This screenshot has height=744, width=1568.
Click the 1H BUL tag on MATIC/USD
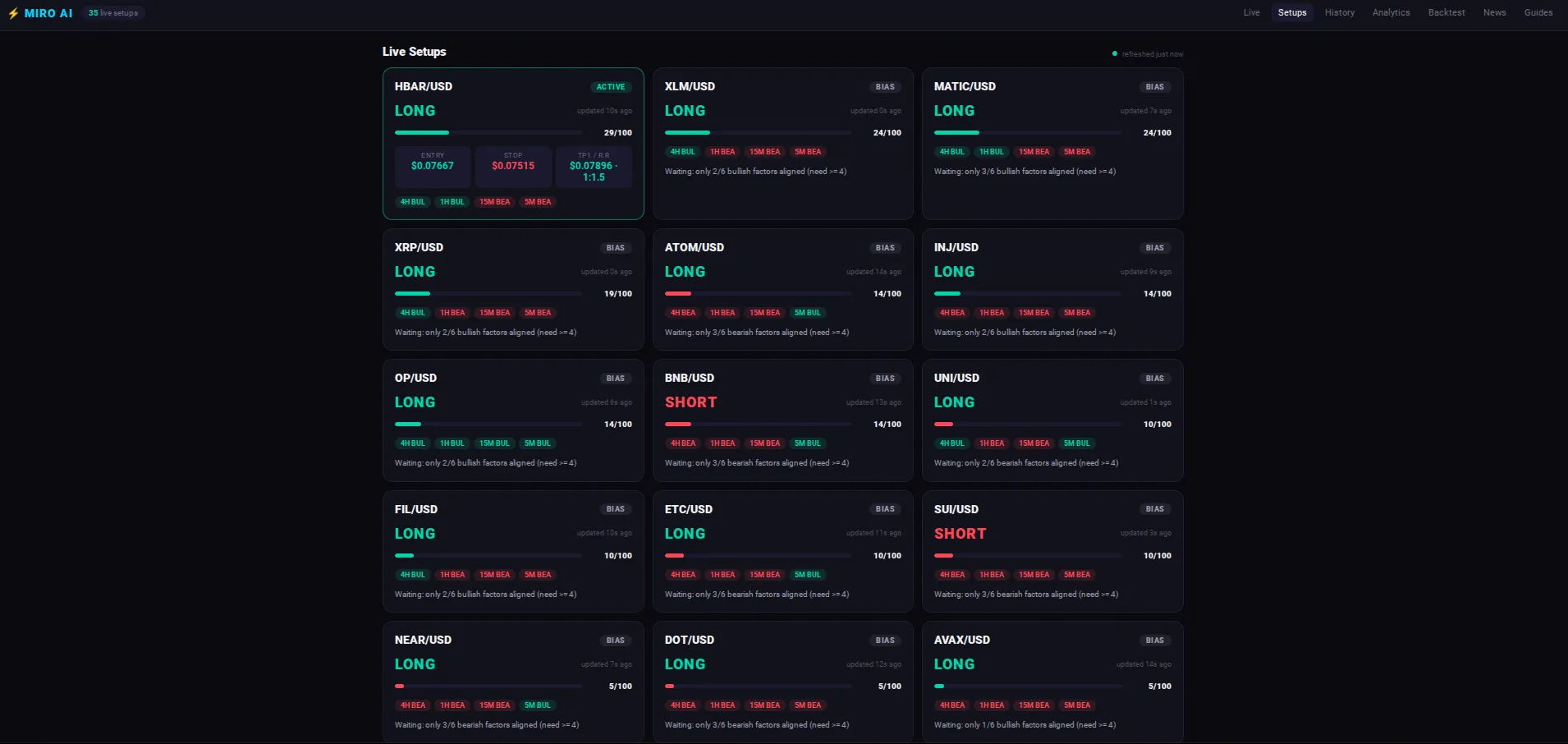click(x=991, y=152)
